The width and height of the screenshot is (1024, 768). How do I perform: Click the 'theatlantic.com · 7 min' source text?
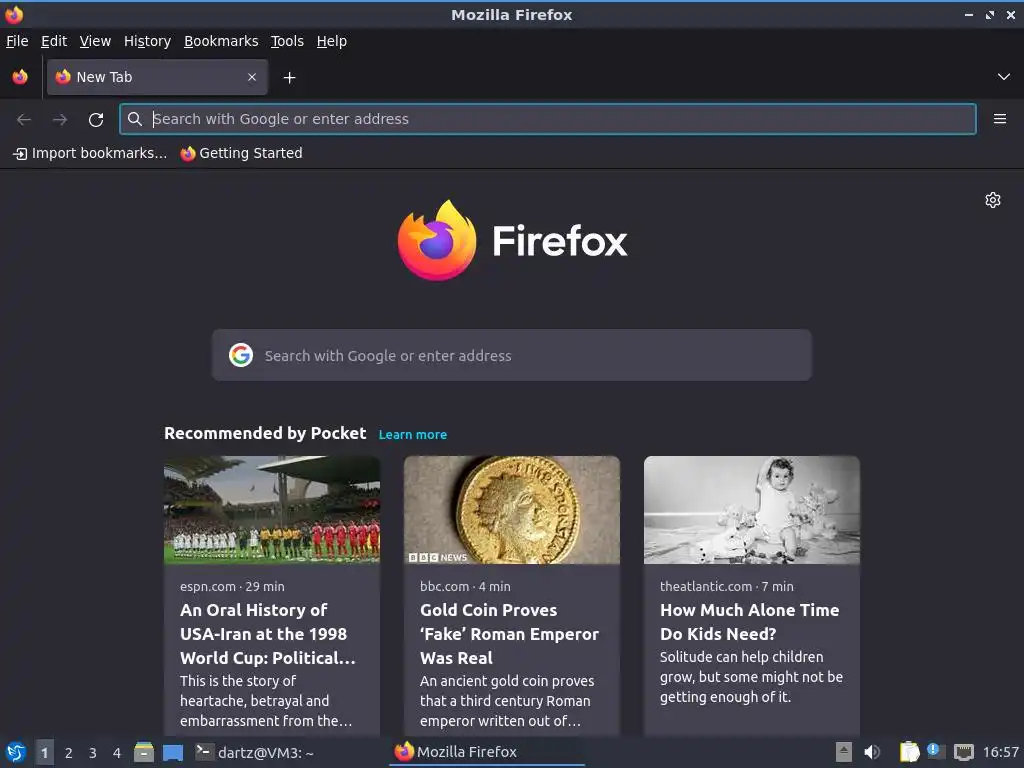coord(726,586)
